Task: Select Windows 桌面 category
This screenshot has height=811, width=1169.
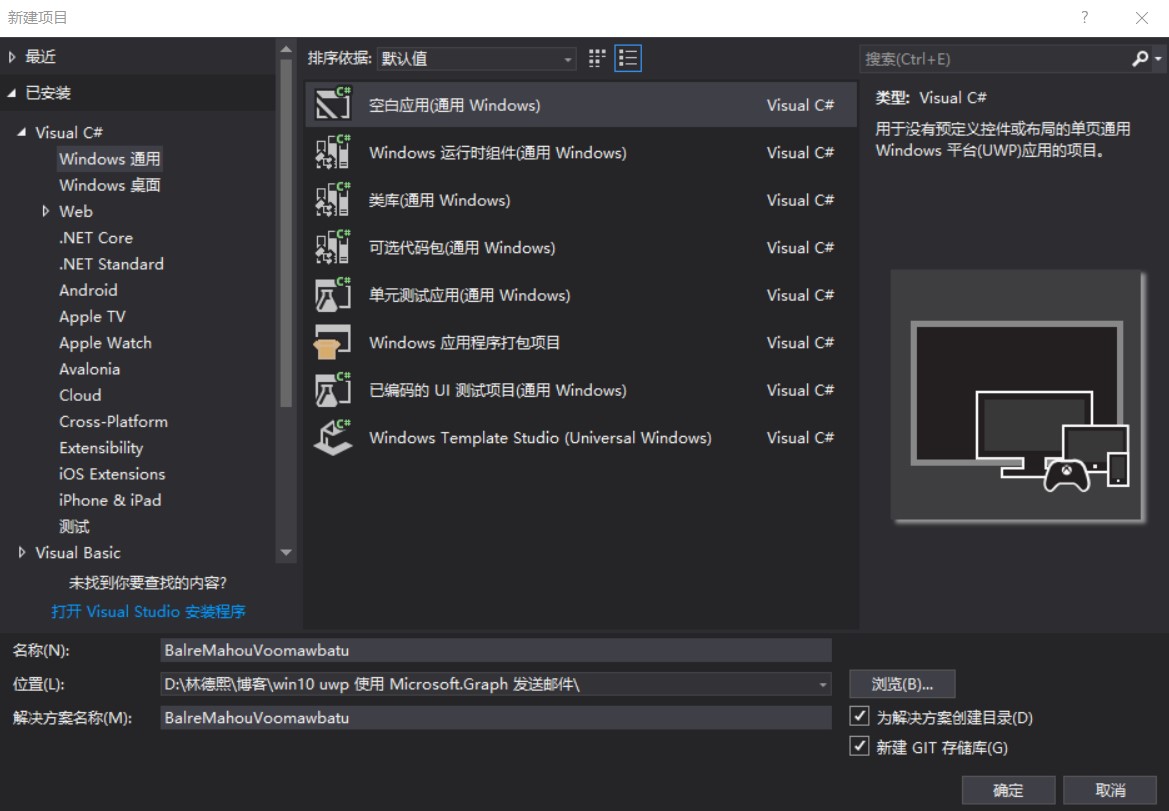Action: 110,185
